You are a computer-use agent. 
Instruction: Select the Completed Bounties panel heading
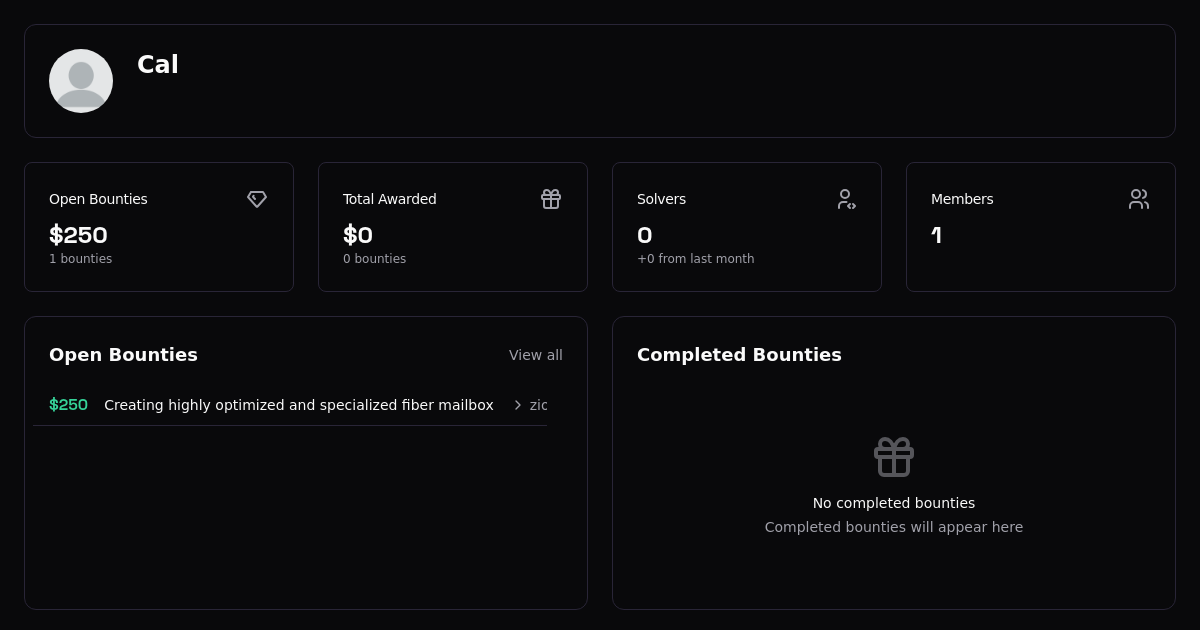coord(739,355)
